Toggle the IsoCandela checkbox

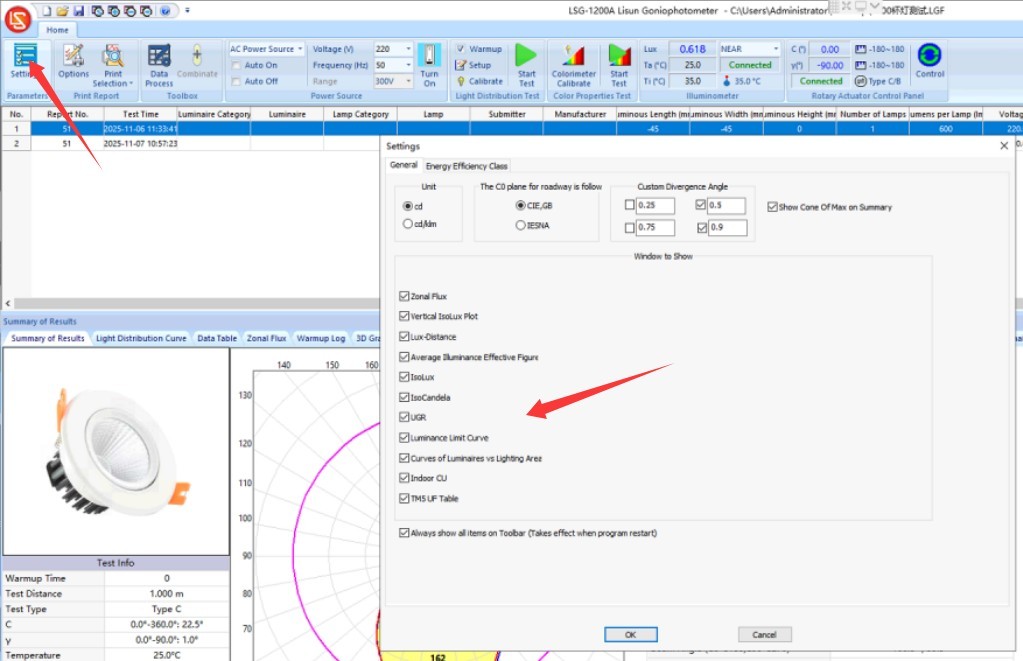[404, 397]
